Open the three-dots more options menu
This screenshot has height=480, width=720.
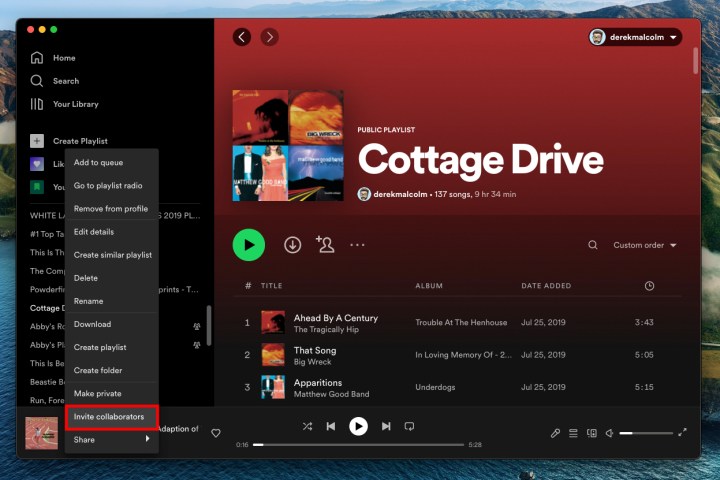[357, 244]
